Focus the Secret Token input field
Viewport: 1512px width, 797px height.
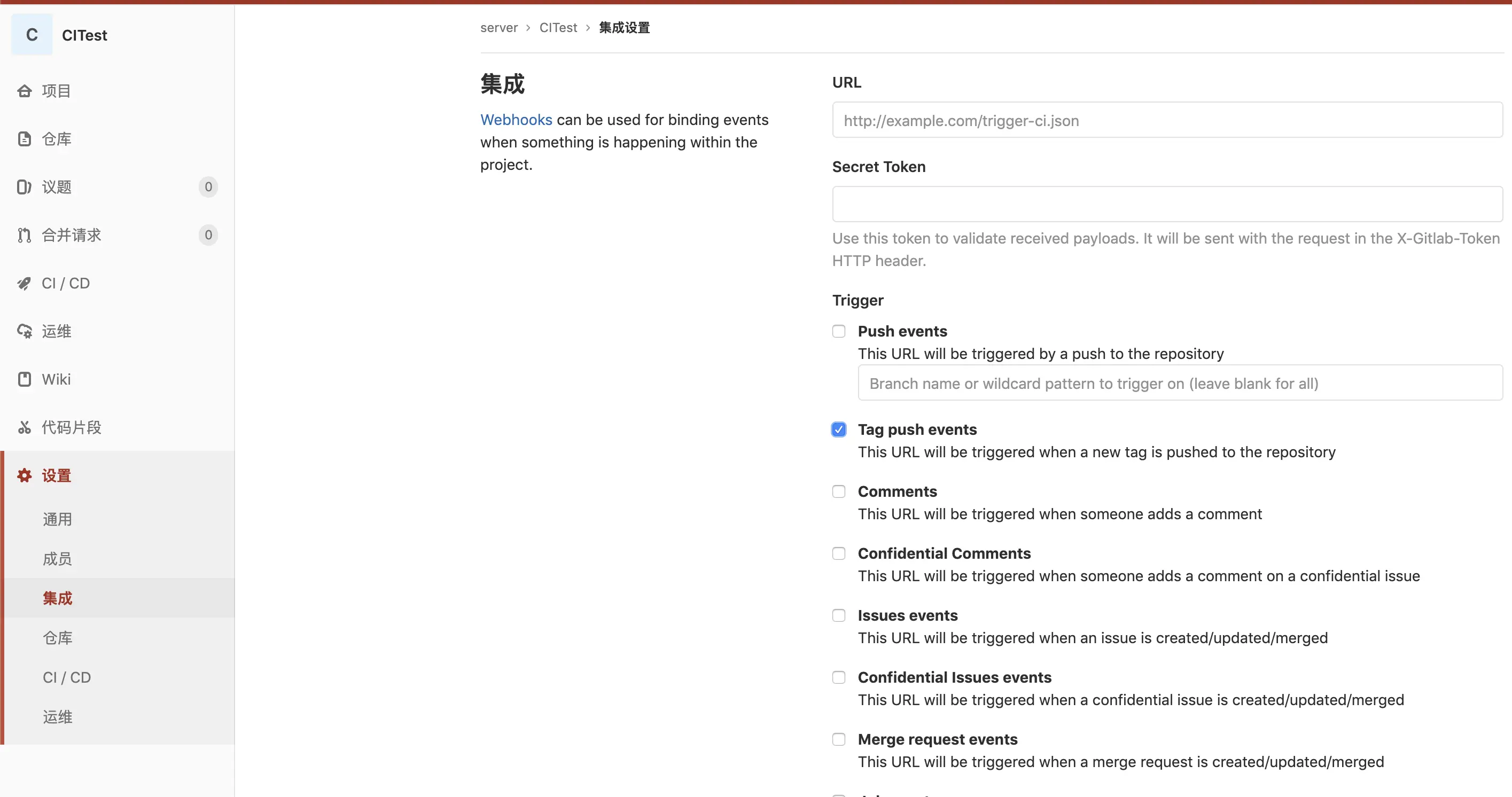click(1167, 204)
